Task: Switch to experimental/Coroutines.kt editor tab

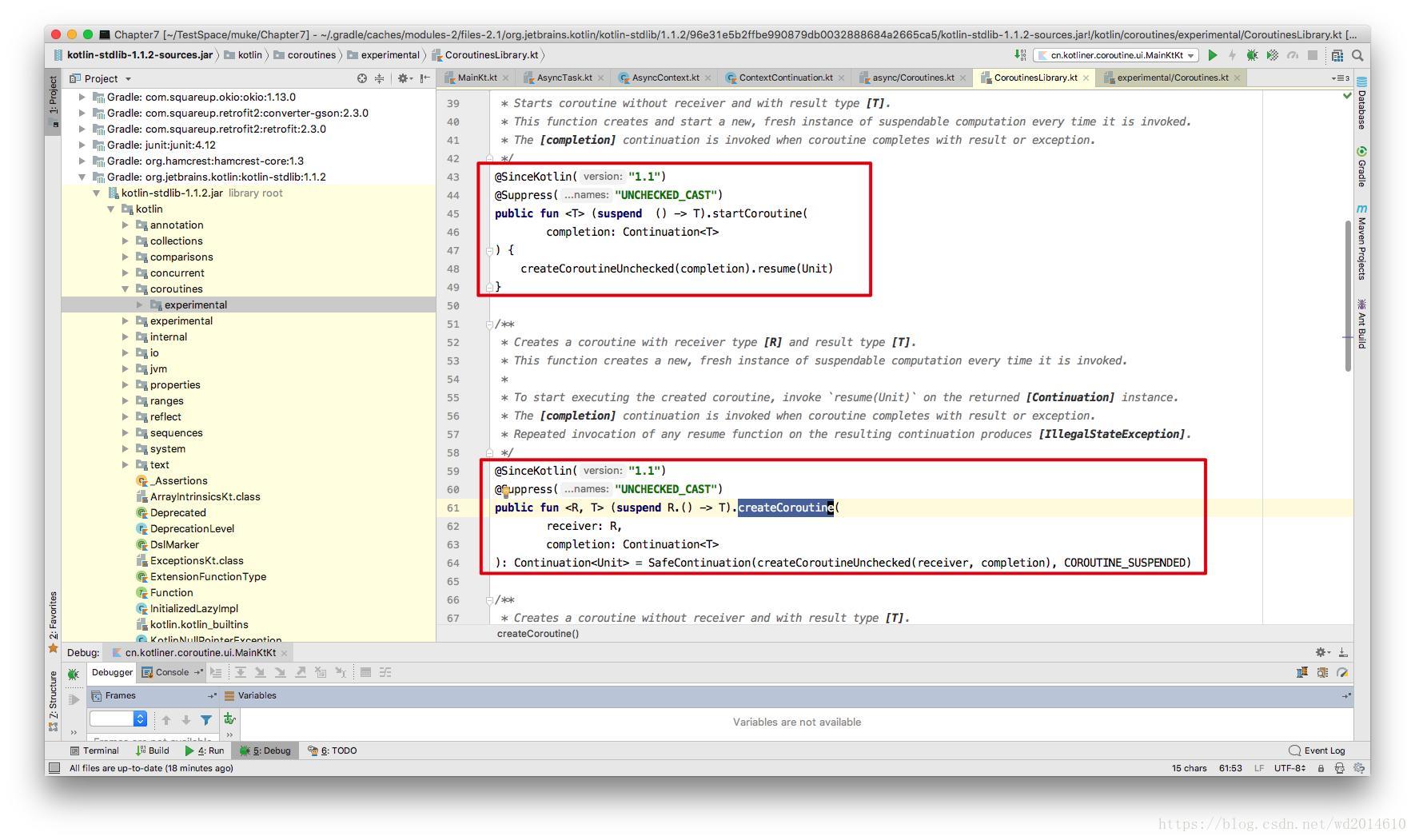Action: coord(1172,78)
